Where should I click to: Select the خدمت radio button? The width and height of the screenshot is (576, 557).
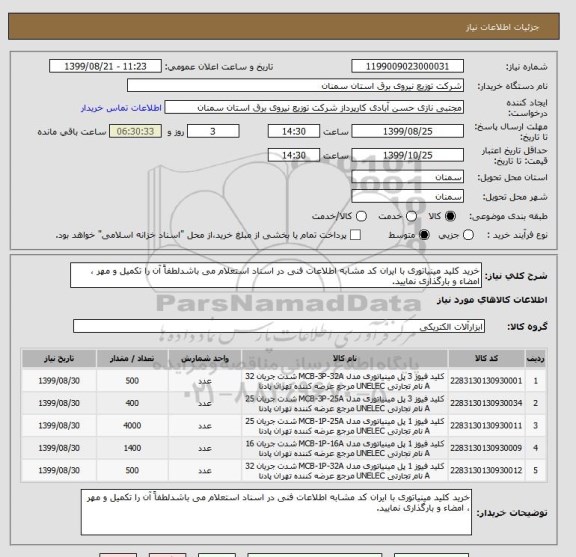tap(411, 216)
